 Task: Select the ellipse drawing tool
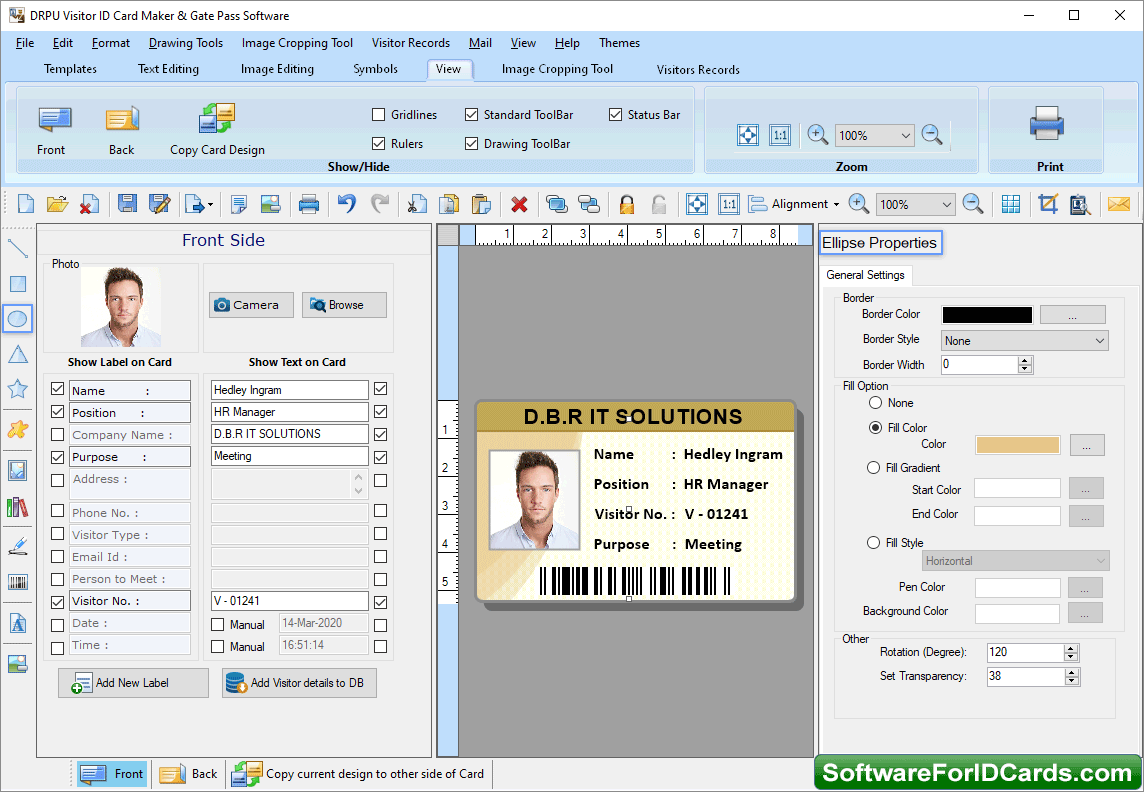pos(18,319)
